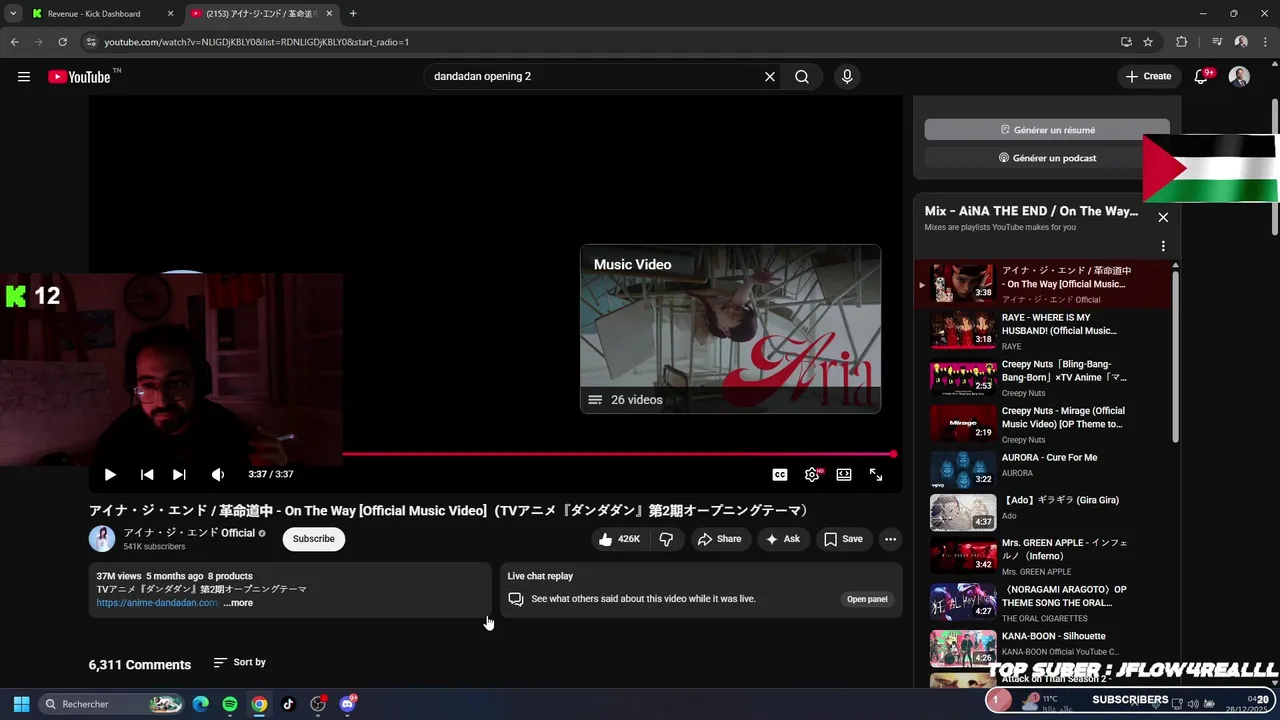Open the tab search dropdown arrow
This screenshot has width=1280, height=720.
pos(12,14)
